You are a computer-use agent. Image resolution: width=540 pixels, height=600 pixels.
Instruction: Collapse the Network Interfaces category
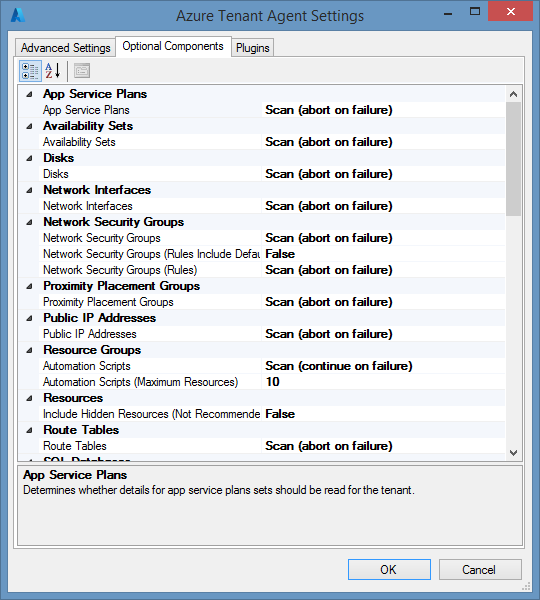click(29, 190)
